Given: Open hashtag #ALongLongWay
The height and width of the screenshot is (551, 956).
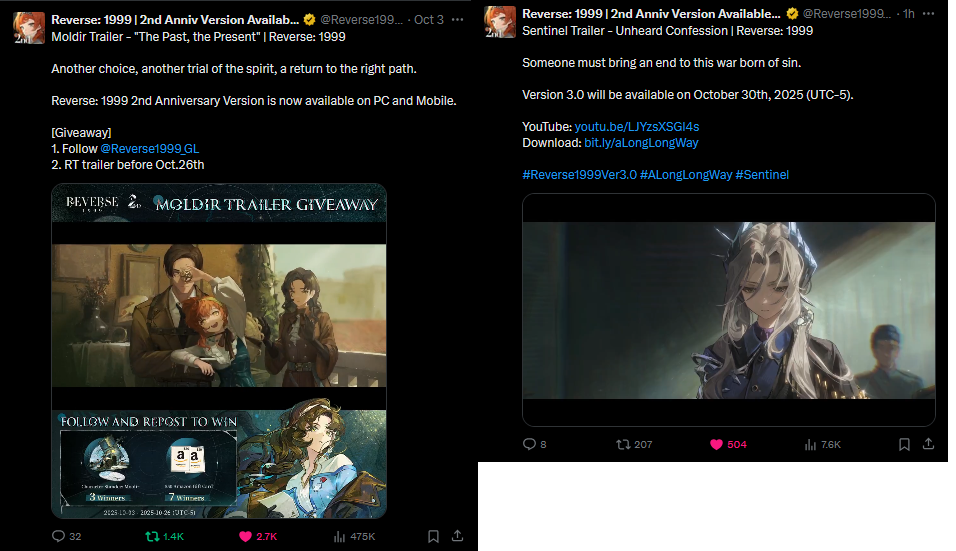Looking at the screenshot, I should [686, 175].
